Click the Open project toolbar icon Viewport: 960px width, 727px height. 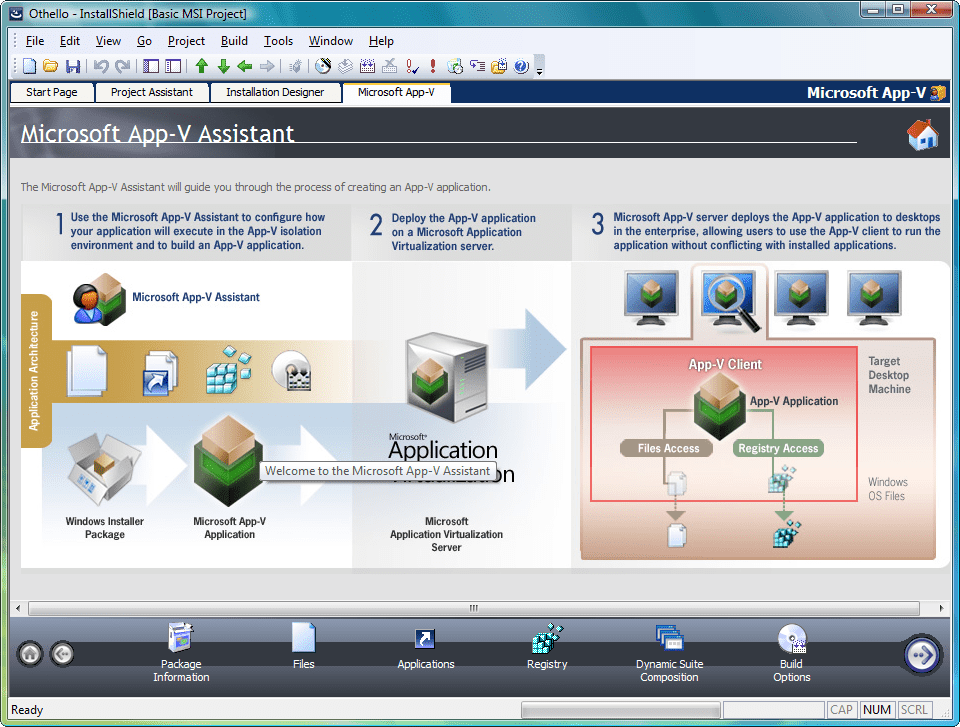pos(50,66)
